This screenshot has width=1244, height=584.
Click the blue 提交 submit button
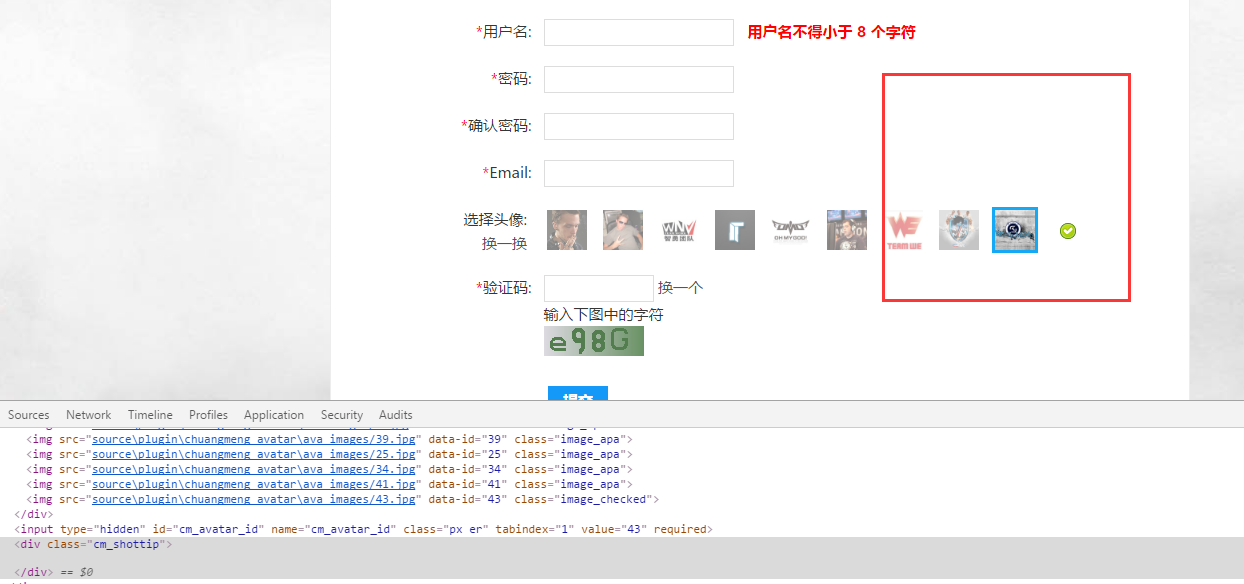pyautogui.click(x=578, y=393)
